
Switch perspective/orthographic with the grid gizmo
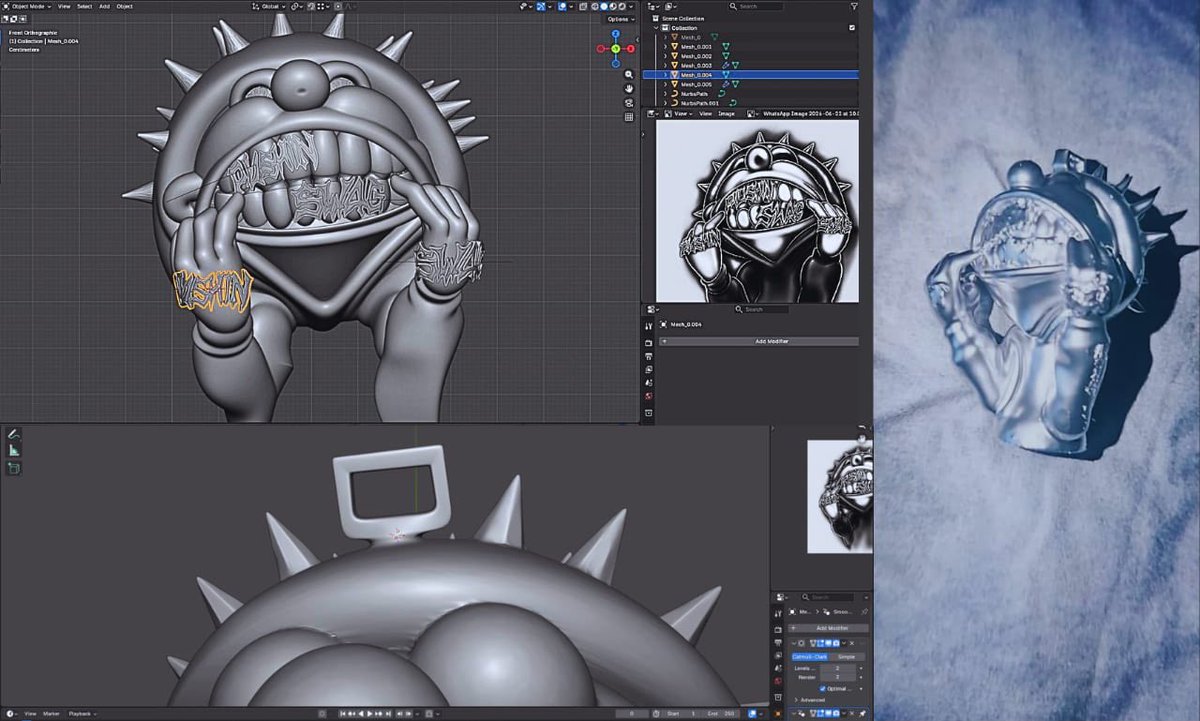click(x=629, y=116)
